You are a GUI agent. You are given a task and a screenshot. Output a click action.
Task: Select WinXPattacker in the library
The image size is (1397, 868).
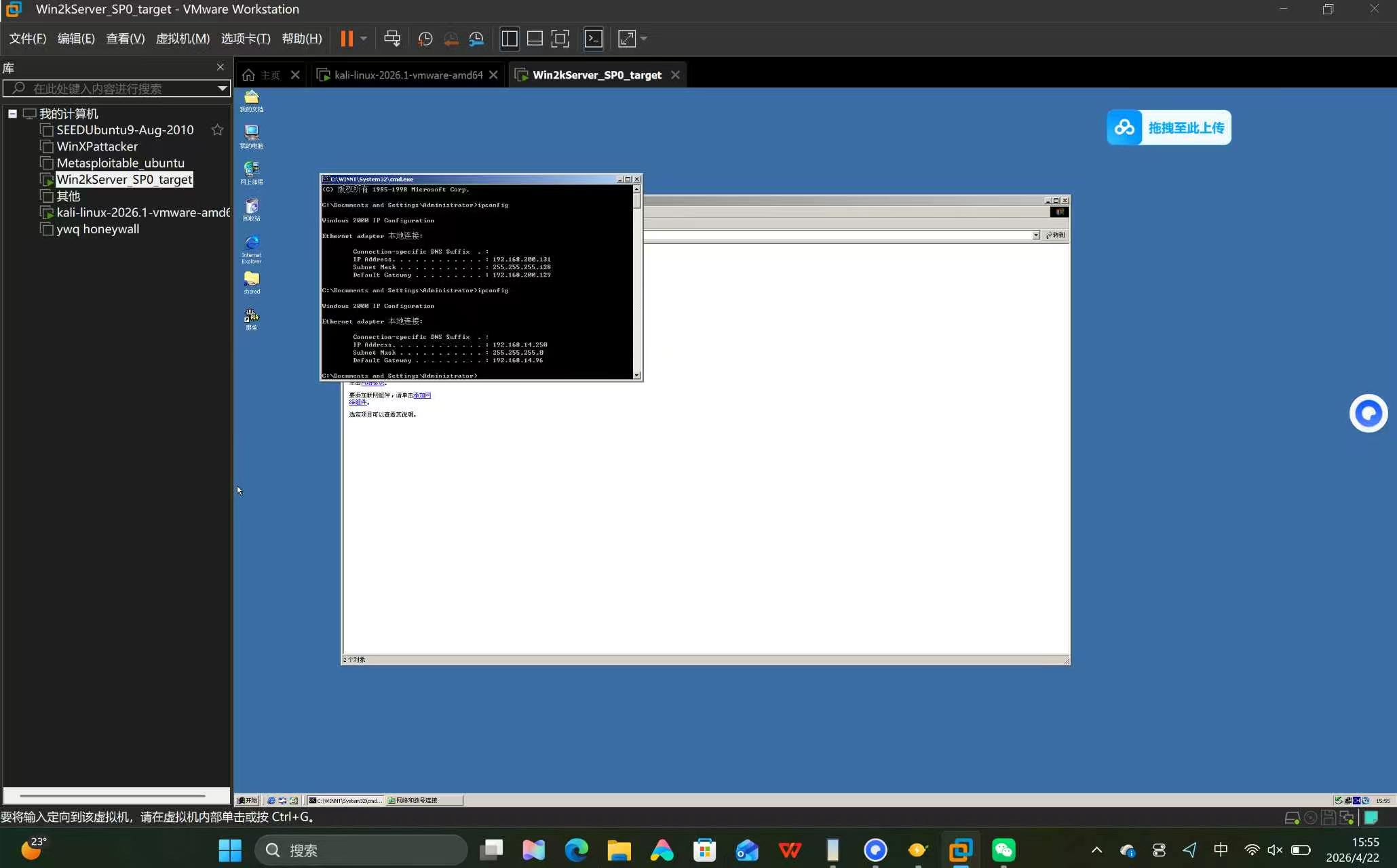pos(97,146)
